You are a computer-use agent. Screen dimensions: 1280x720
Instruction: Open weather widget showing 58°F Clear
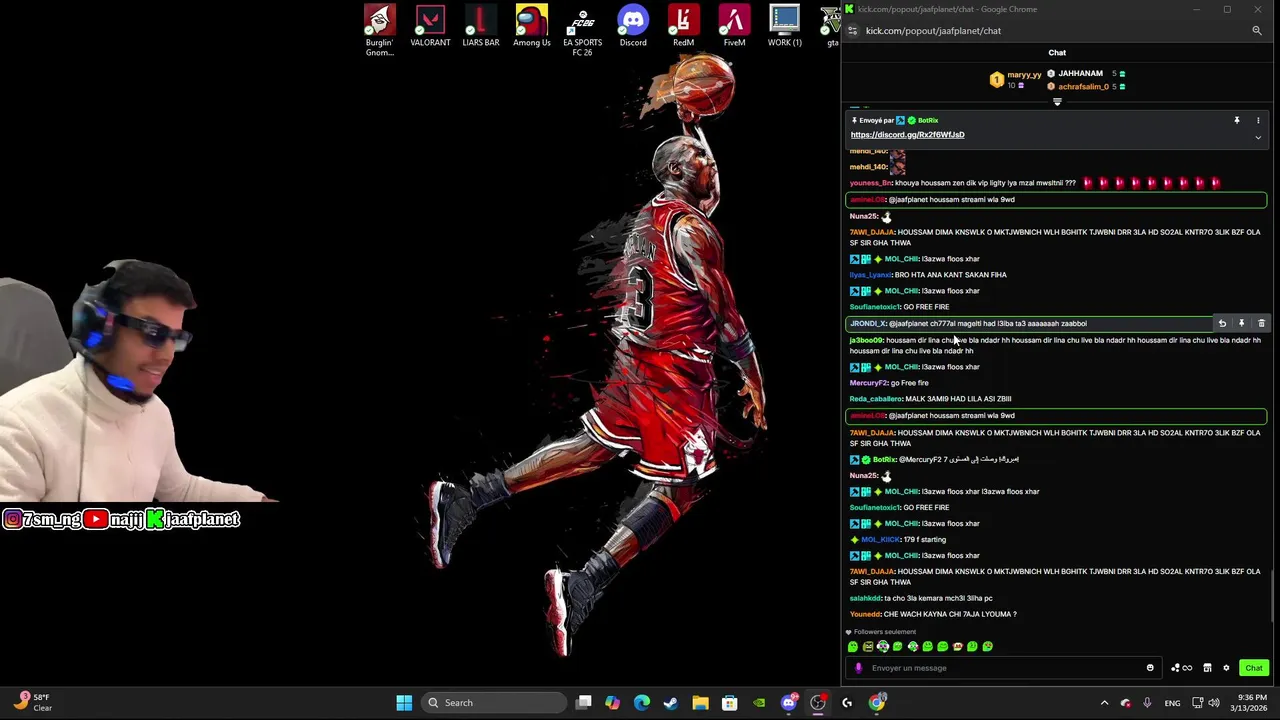point(33,703)
